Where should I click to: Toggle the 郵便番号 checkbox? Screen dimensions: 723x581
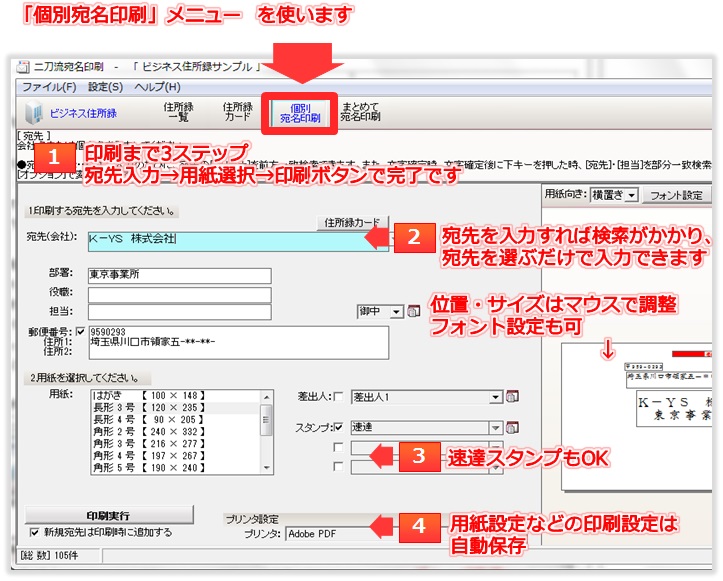[80, 331]
